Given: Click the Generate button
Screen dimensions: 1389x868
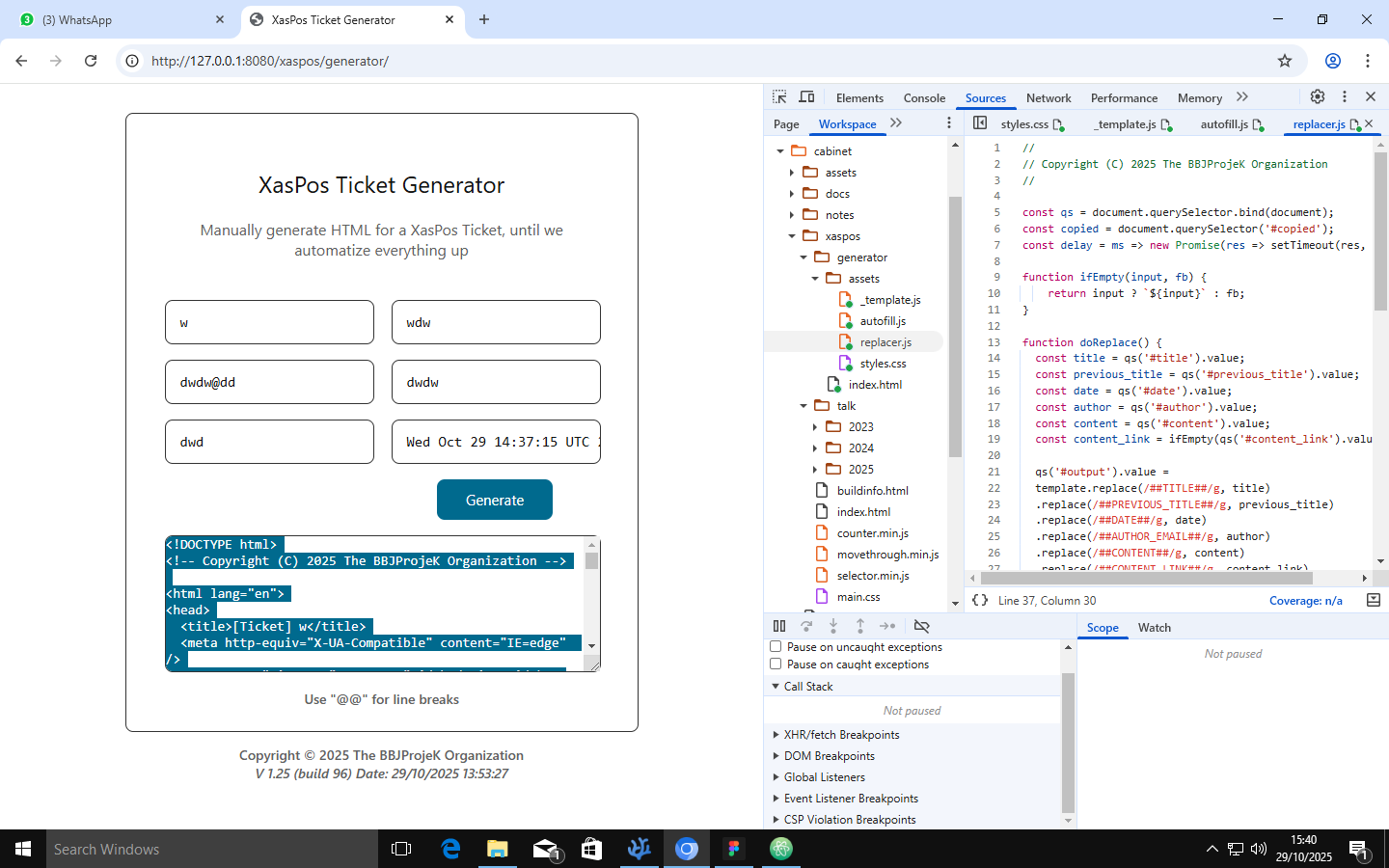Looking at the screenshot, I should coord(495,500).
